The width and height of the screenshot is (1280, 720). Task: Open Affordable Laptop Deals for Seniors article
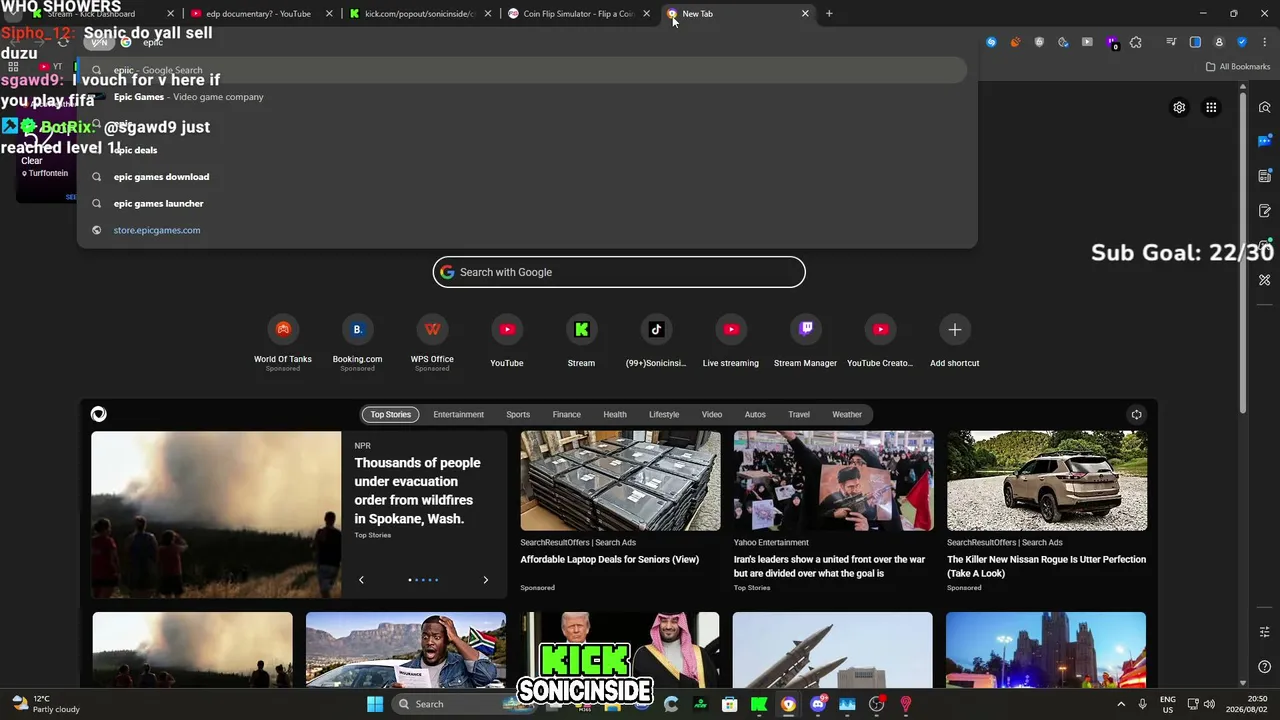tap(609, 560)
